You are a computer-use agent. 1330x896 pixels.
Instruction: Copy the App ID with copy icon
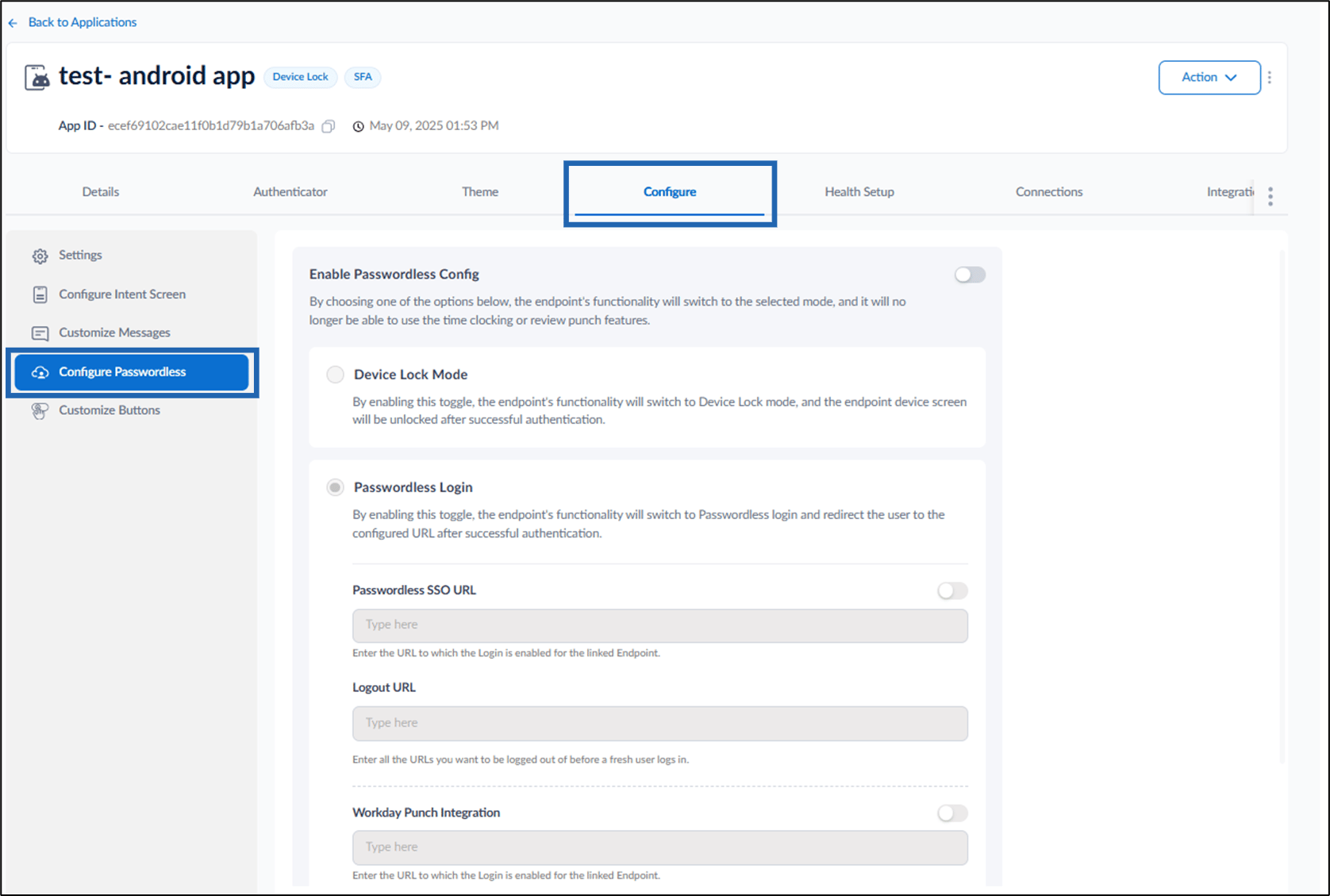coord(329,126)
